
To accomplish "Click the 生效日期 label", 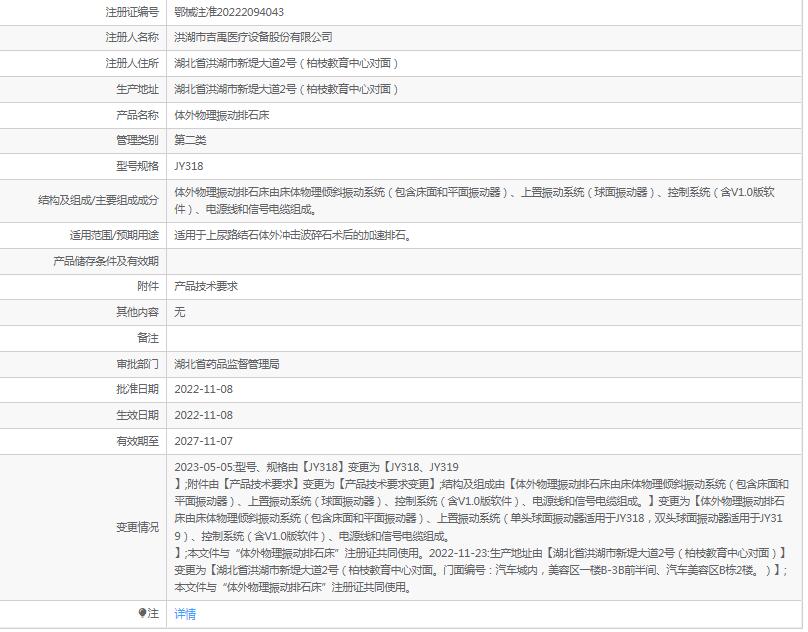I will pyautogui.click(x=137, y=415).
